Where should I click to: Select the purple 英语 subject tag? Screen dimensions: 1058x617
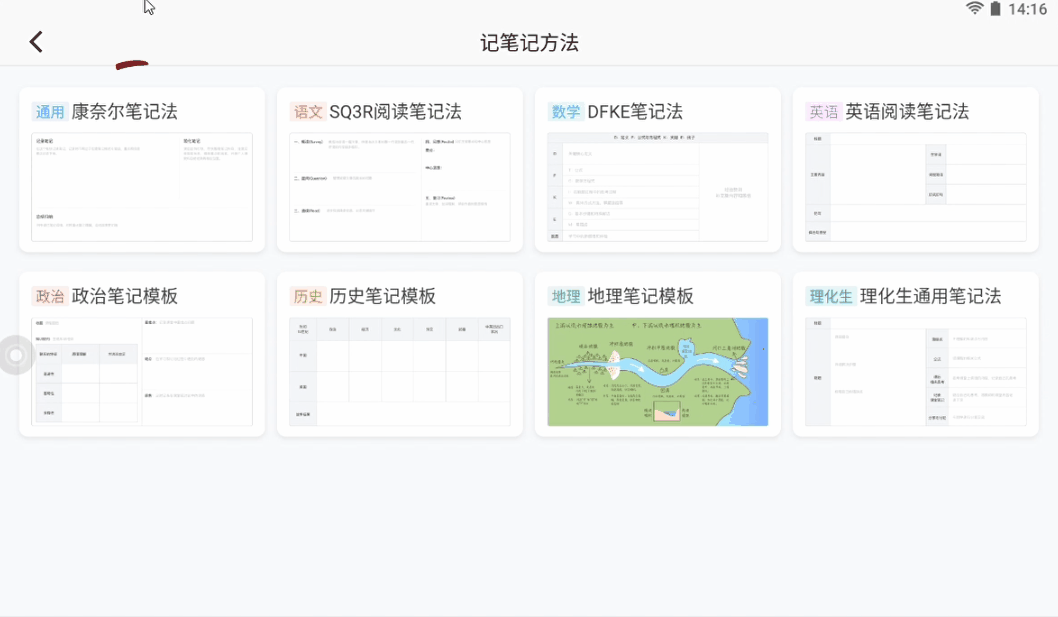(x=824, y=112)
